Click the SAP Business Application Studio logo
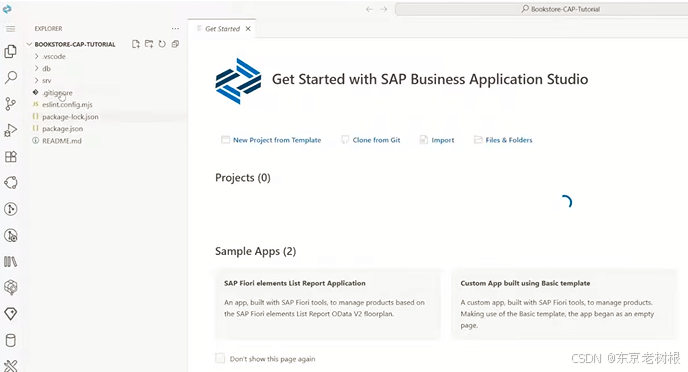The width and height of the screenshot is (688, 372). click(x=238, y=81)
